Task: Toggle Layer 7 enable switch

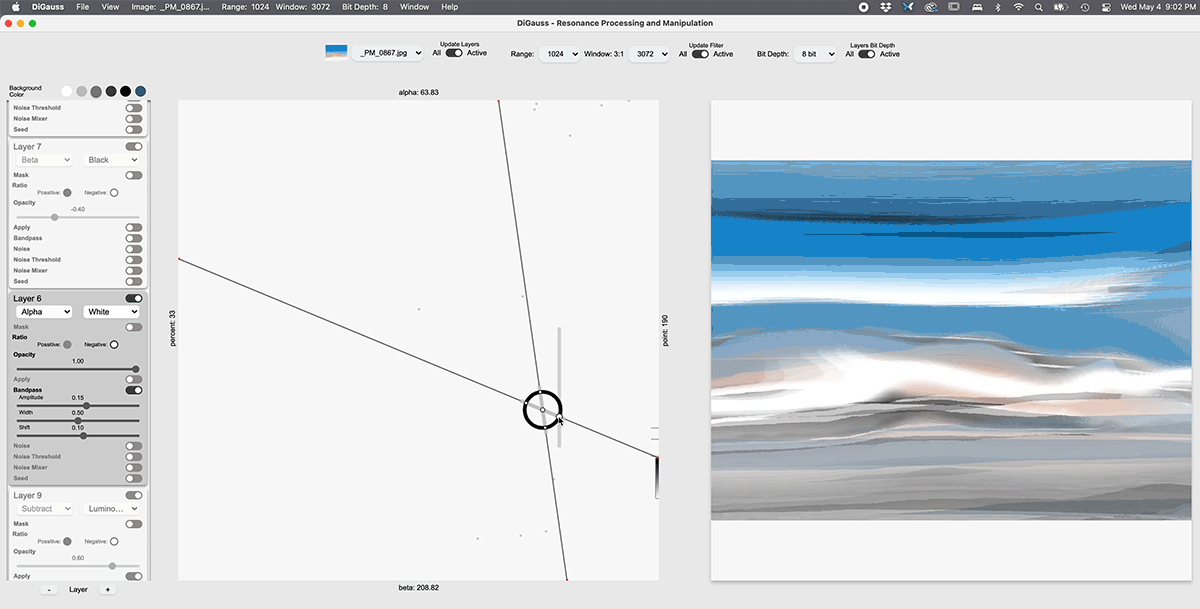Action: pos(133,147)
